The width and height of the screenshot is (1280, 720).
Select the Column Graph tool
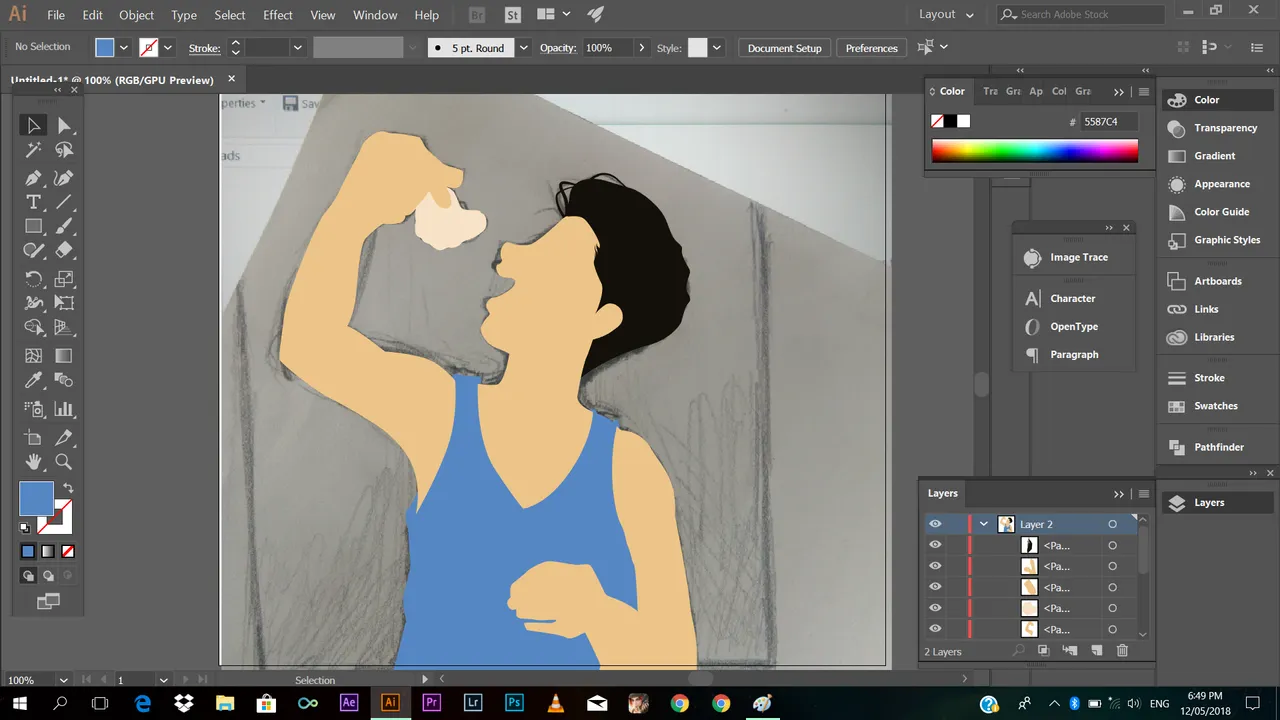pyautogui.click(x=64, y=409)
